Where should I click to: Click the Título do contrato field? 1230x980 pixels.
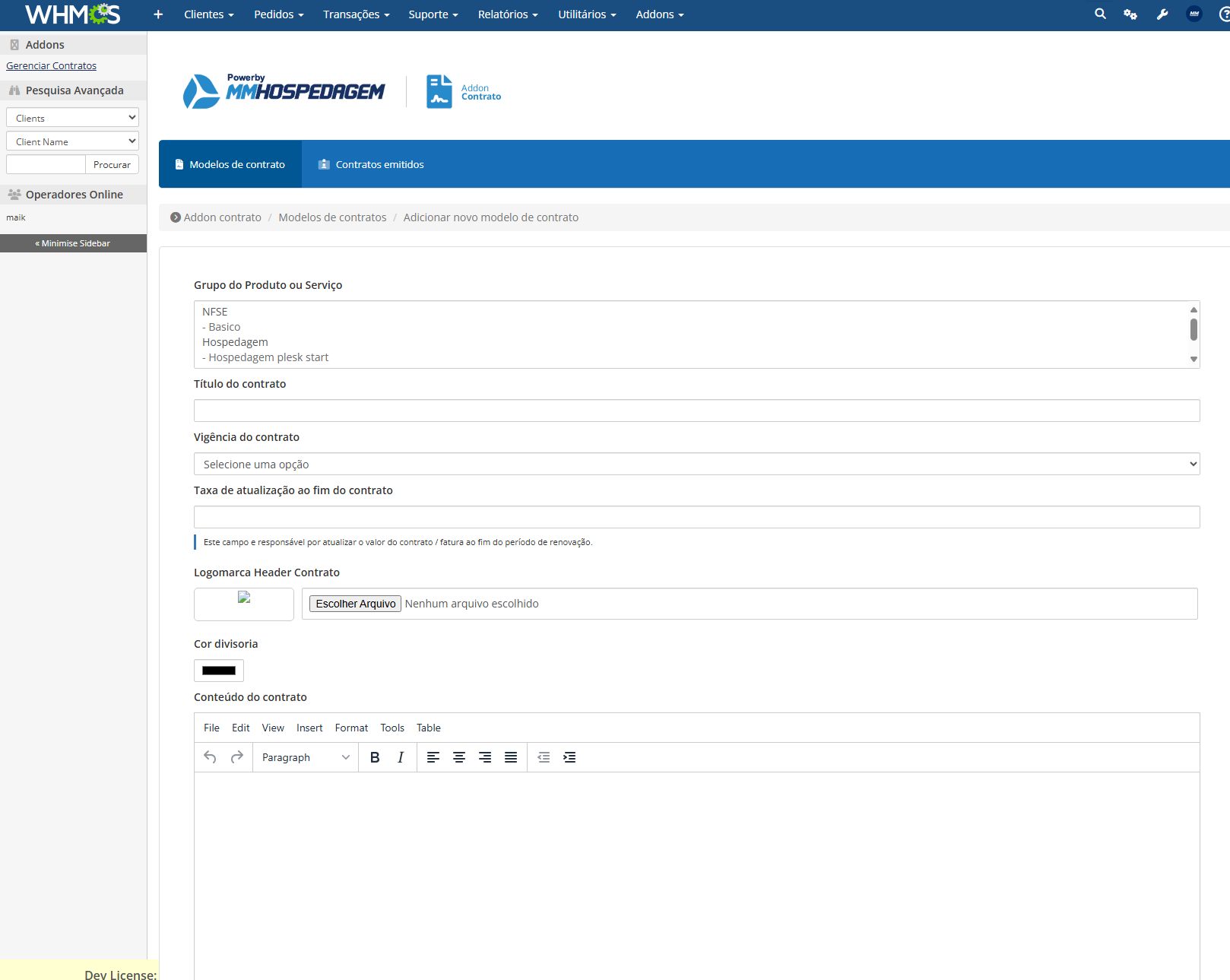point(696,411)
